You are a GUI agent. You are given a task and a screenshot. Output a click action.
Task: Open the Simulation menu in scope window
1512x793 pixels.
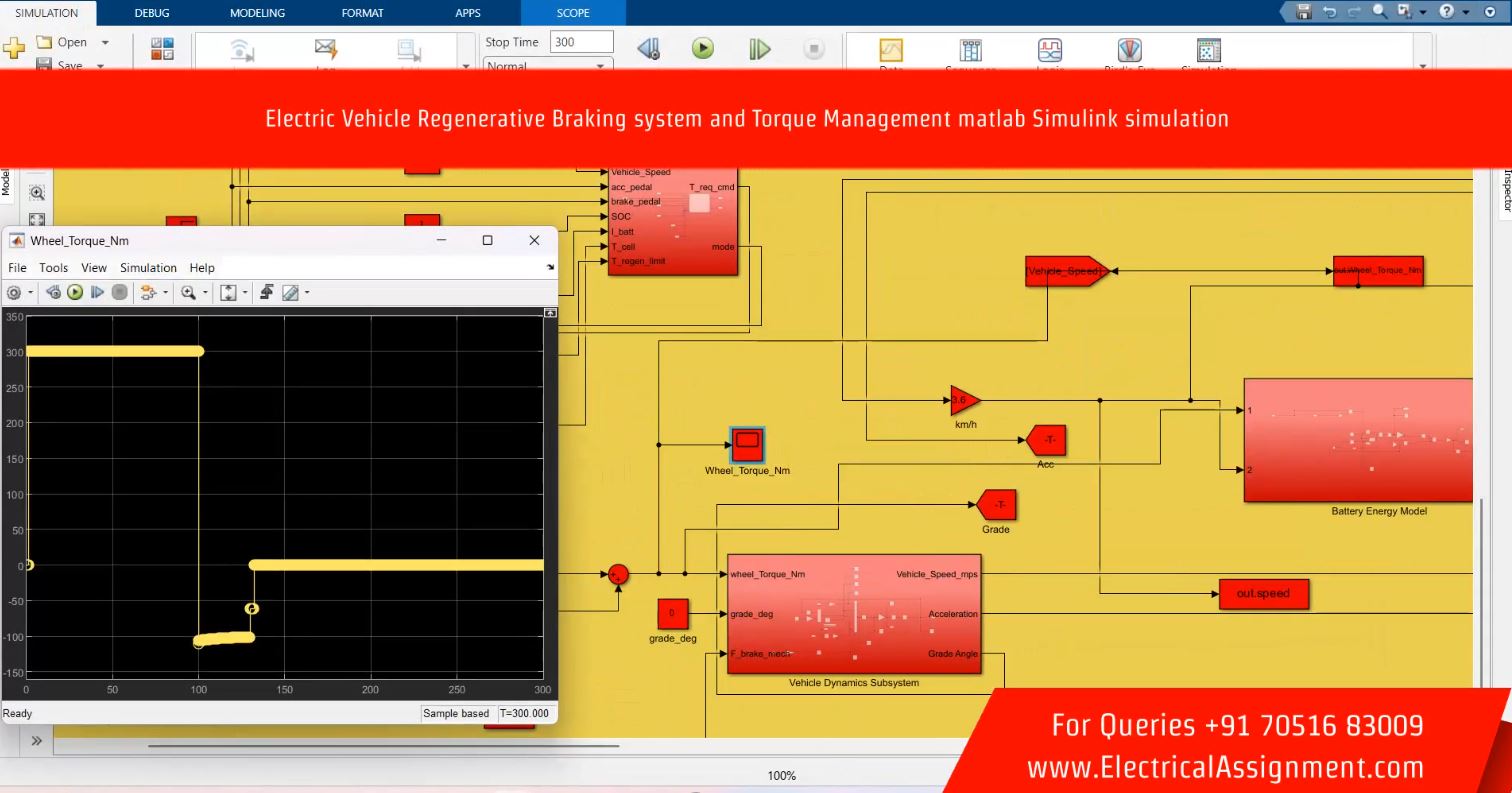(x=148, y=268)
